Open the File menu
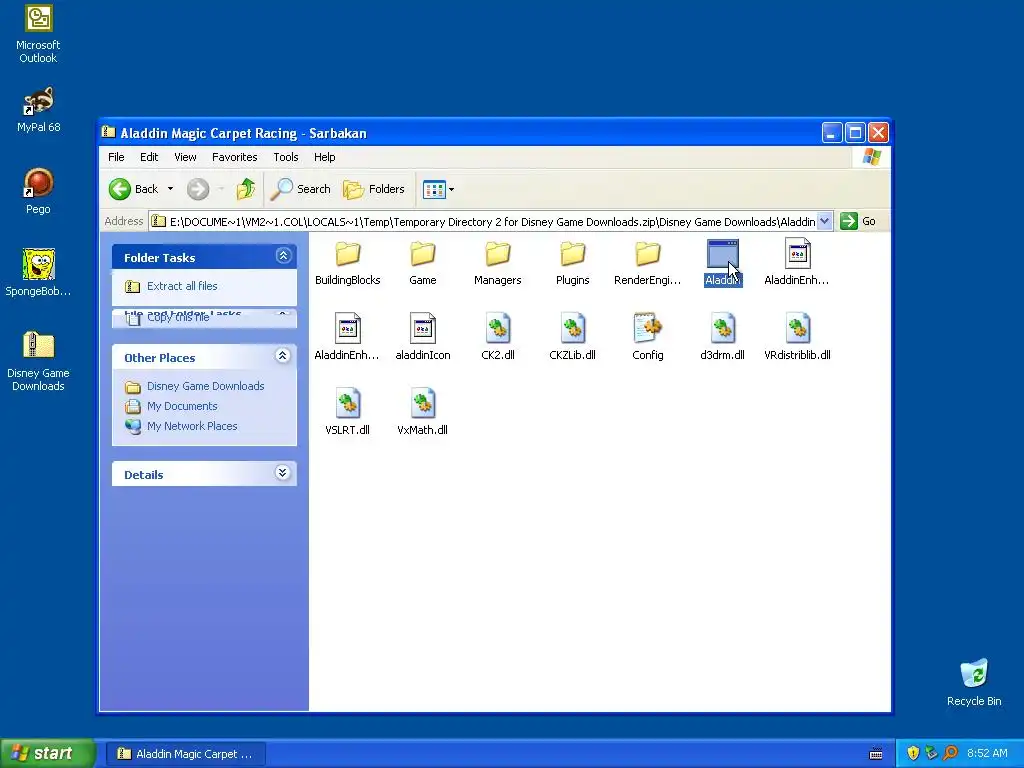The image size is (1024, 768). pos(116,157)
